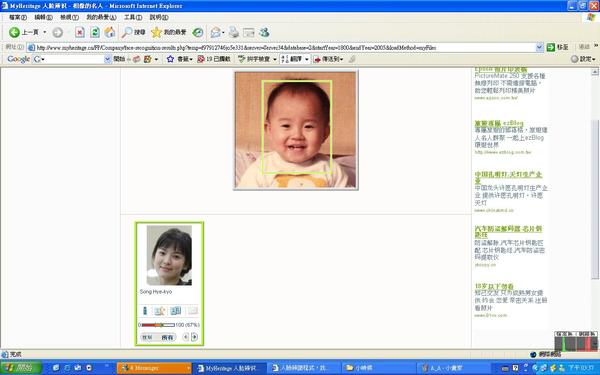Open the History clock icon in toolbar
Viewport: 600px width, 375px height.
pyautogui.click(x=198, y=33)
